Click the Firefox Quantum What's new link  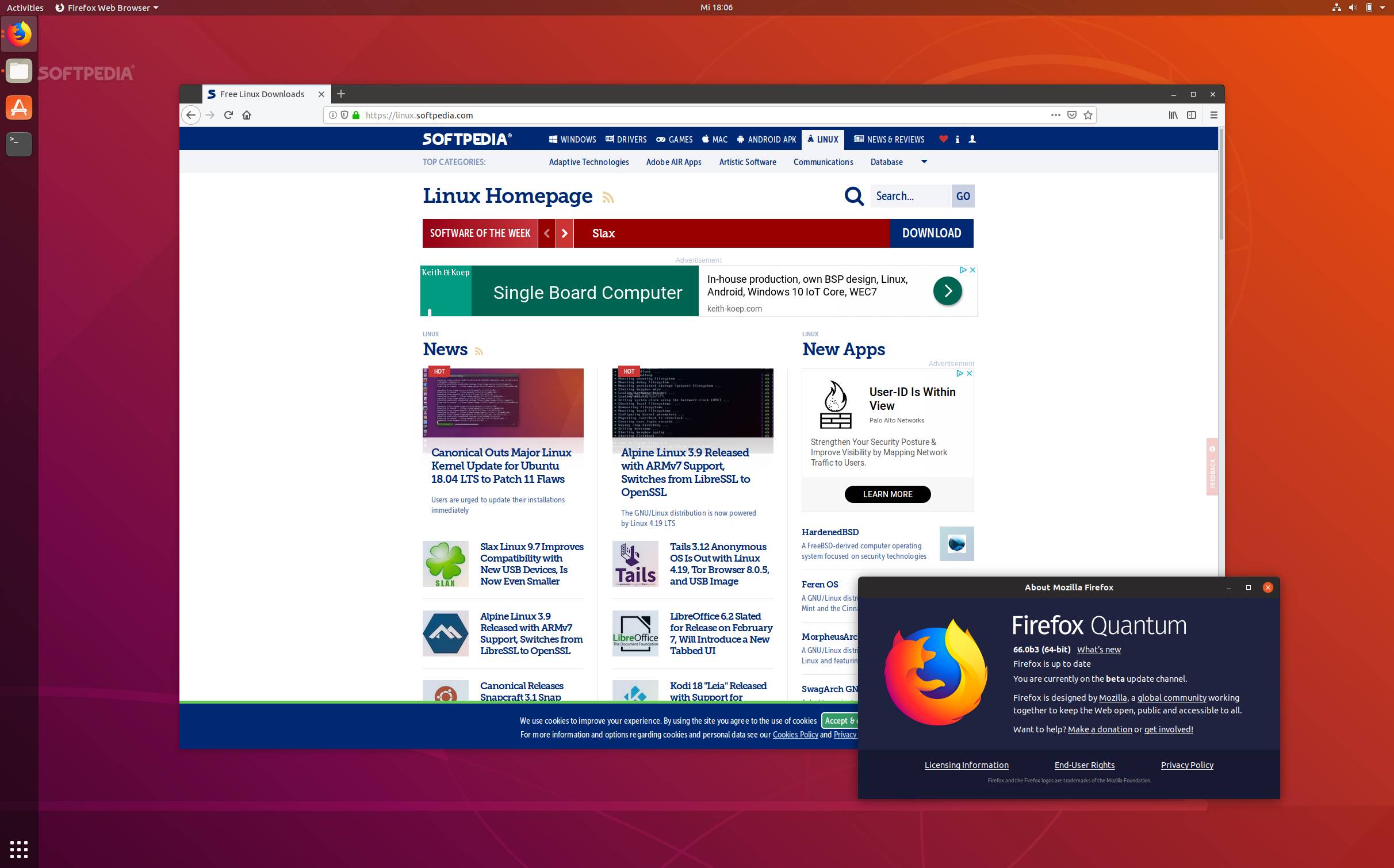pos(1099,649)
